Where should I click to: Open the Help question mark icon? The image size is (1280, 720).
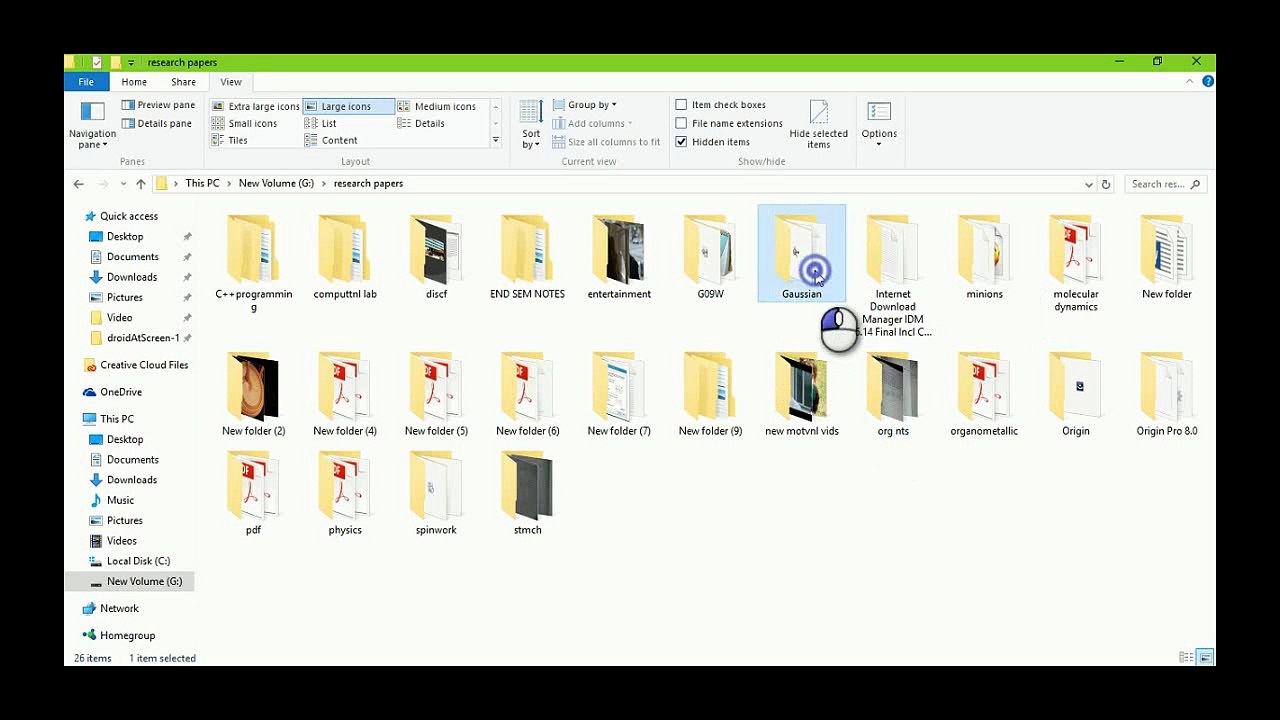(x=1208, y=82)
